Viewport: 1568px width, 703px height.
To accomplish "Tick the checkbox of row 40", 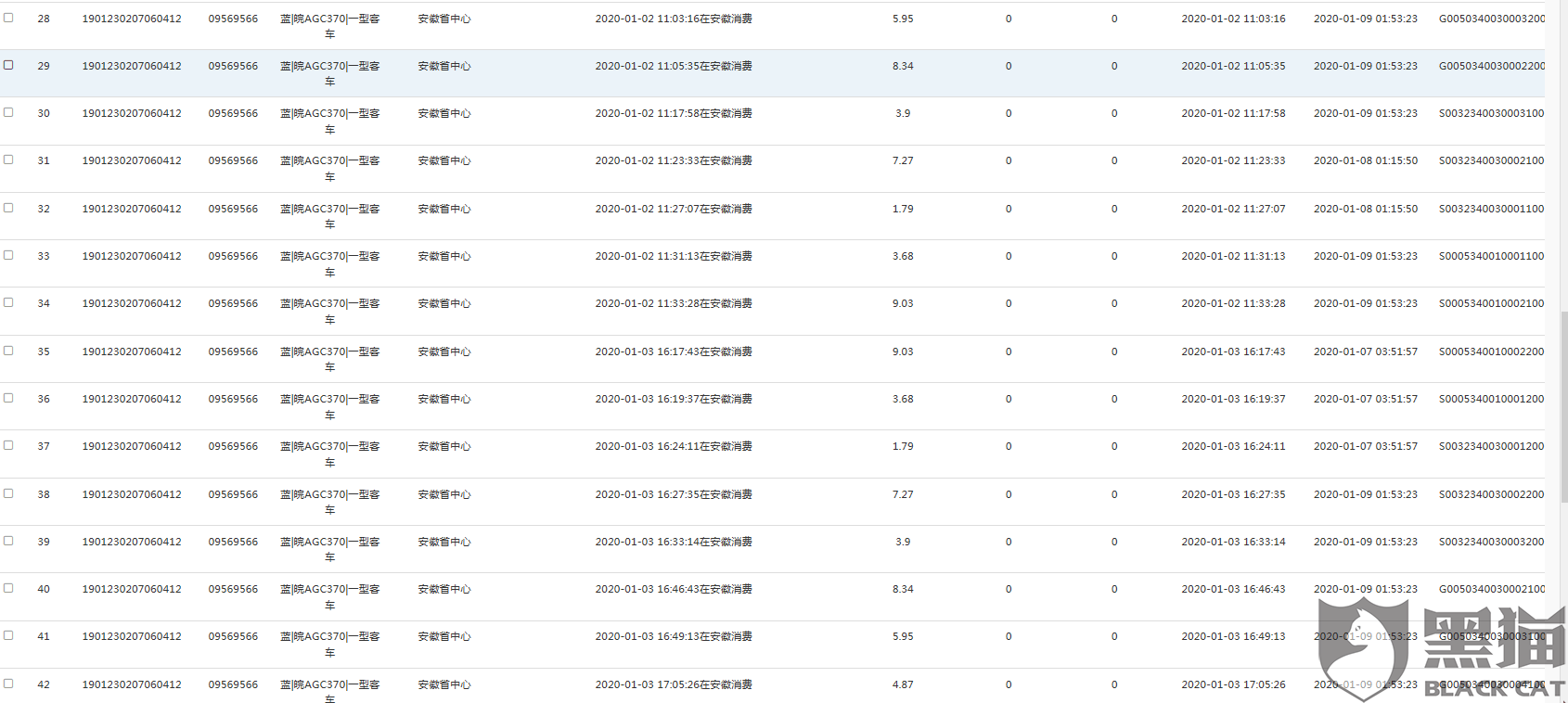I will [x=8, y=588].
